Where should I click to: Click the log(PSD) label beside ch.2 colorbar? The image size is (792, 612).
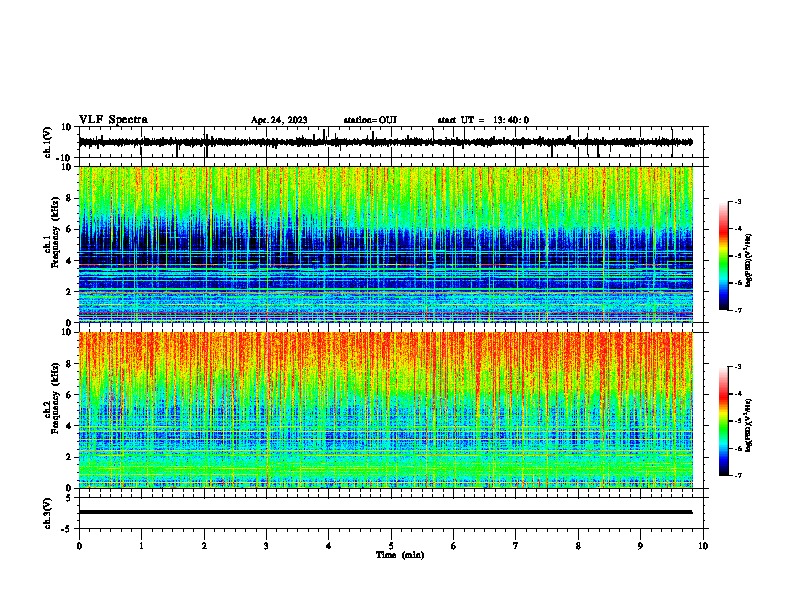coord(748,424)
